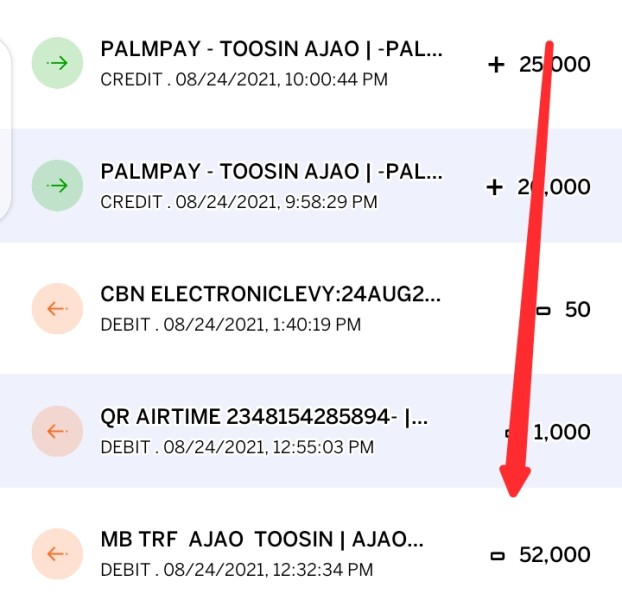Select CBN ELECTRONICLEVY transaction title
Screen dimensions: 622x600
(271, 294)
